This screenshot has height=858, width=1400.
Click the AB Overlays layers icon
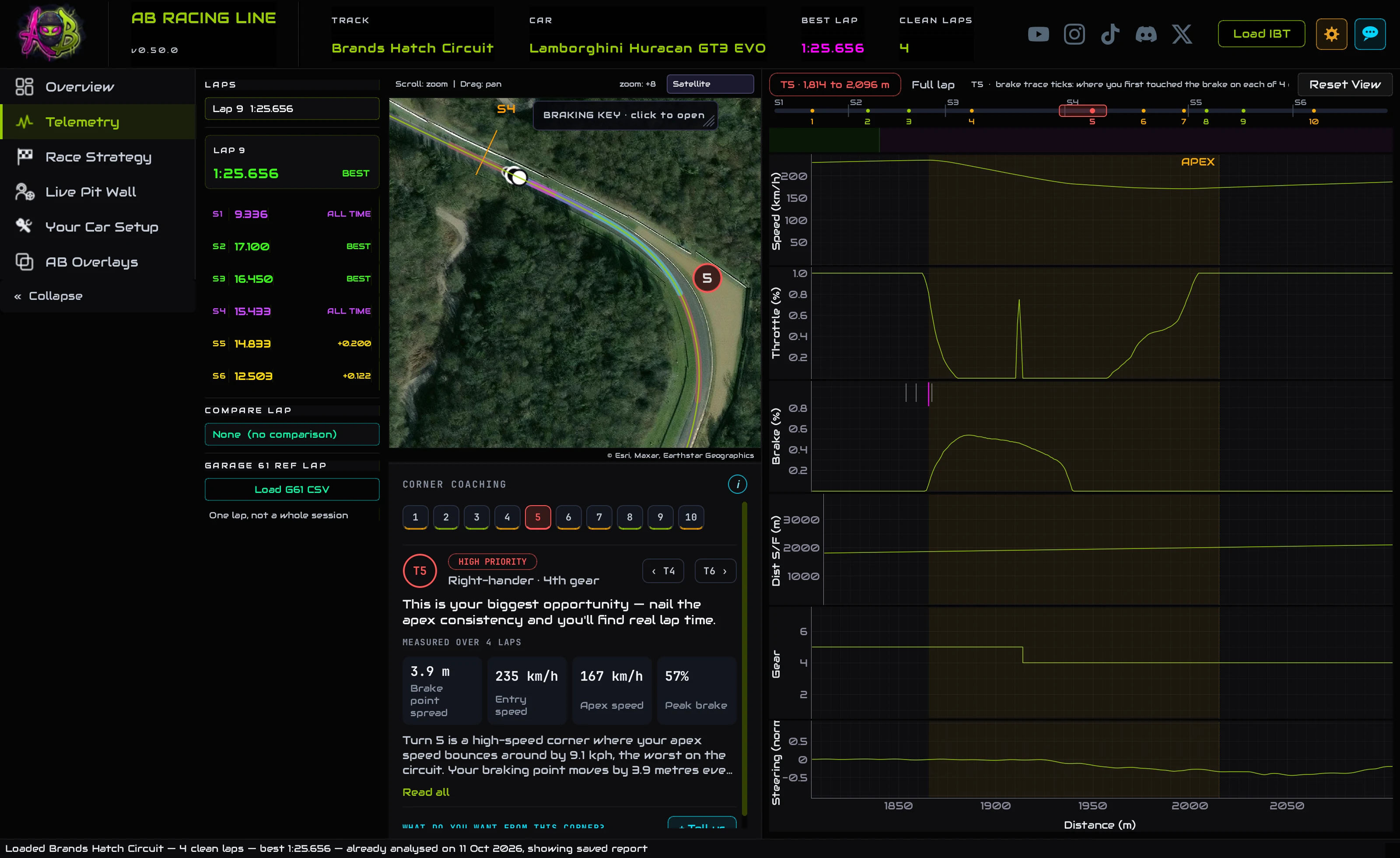pyautogui.click(x=24, y=261)
